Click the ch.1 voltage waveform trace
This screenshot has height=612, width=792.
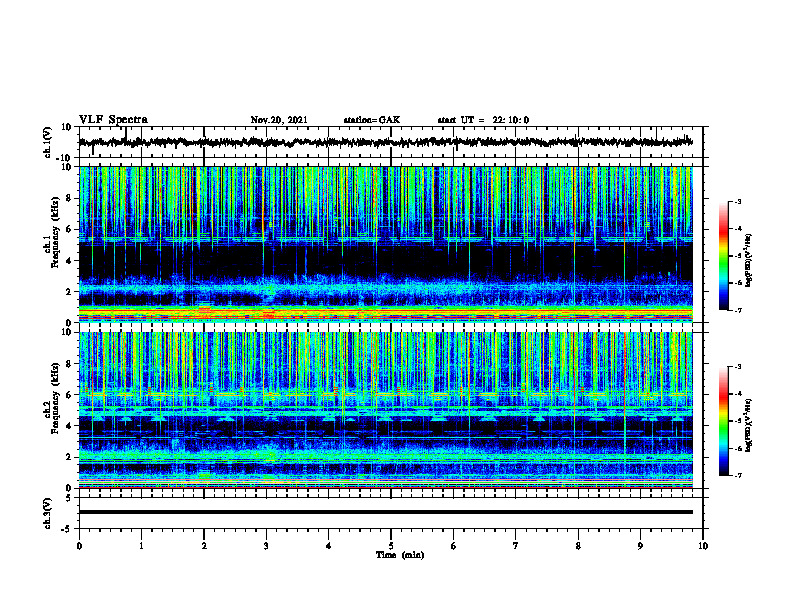[x=385, y=142]
